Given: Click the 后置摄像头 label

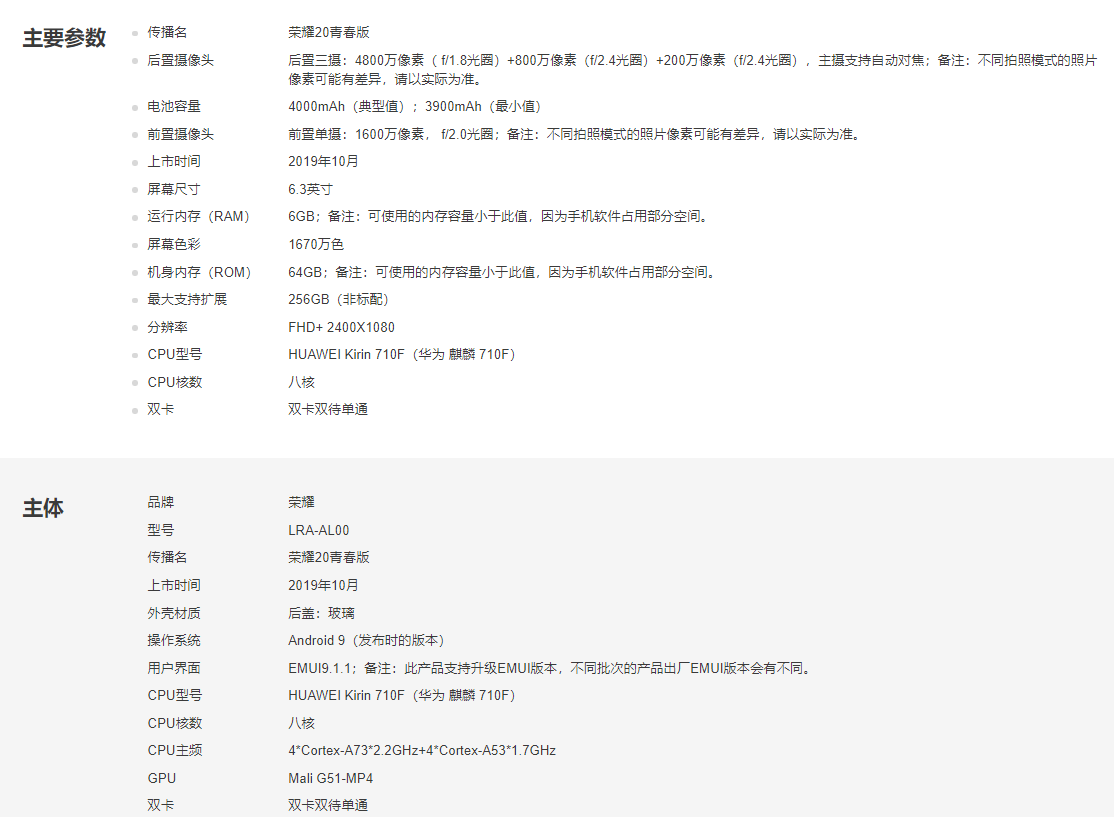Looking at the screenshot, I should click(180, 60).
